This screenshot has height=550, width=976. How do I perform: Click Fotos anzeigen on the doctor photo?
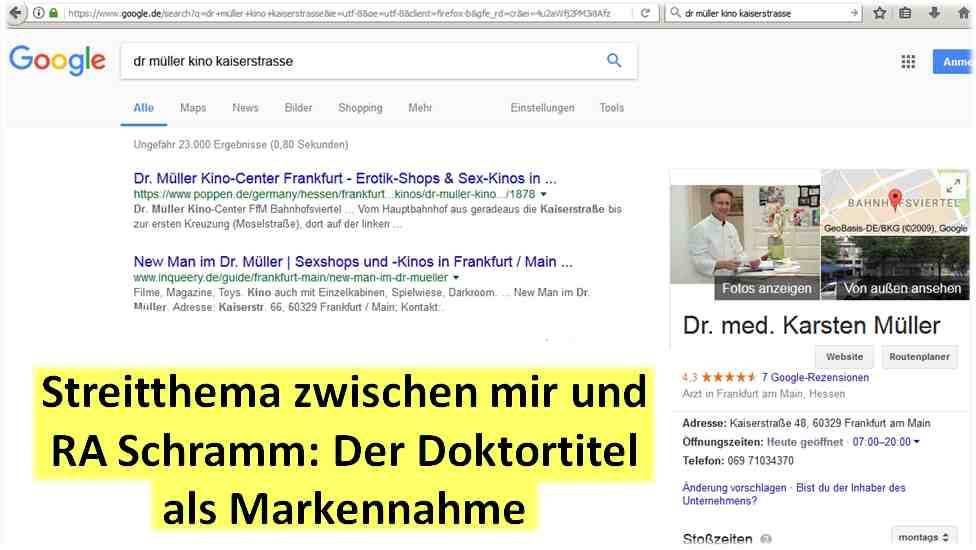click(x=767, y=288)
